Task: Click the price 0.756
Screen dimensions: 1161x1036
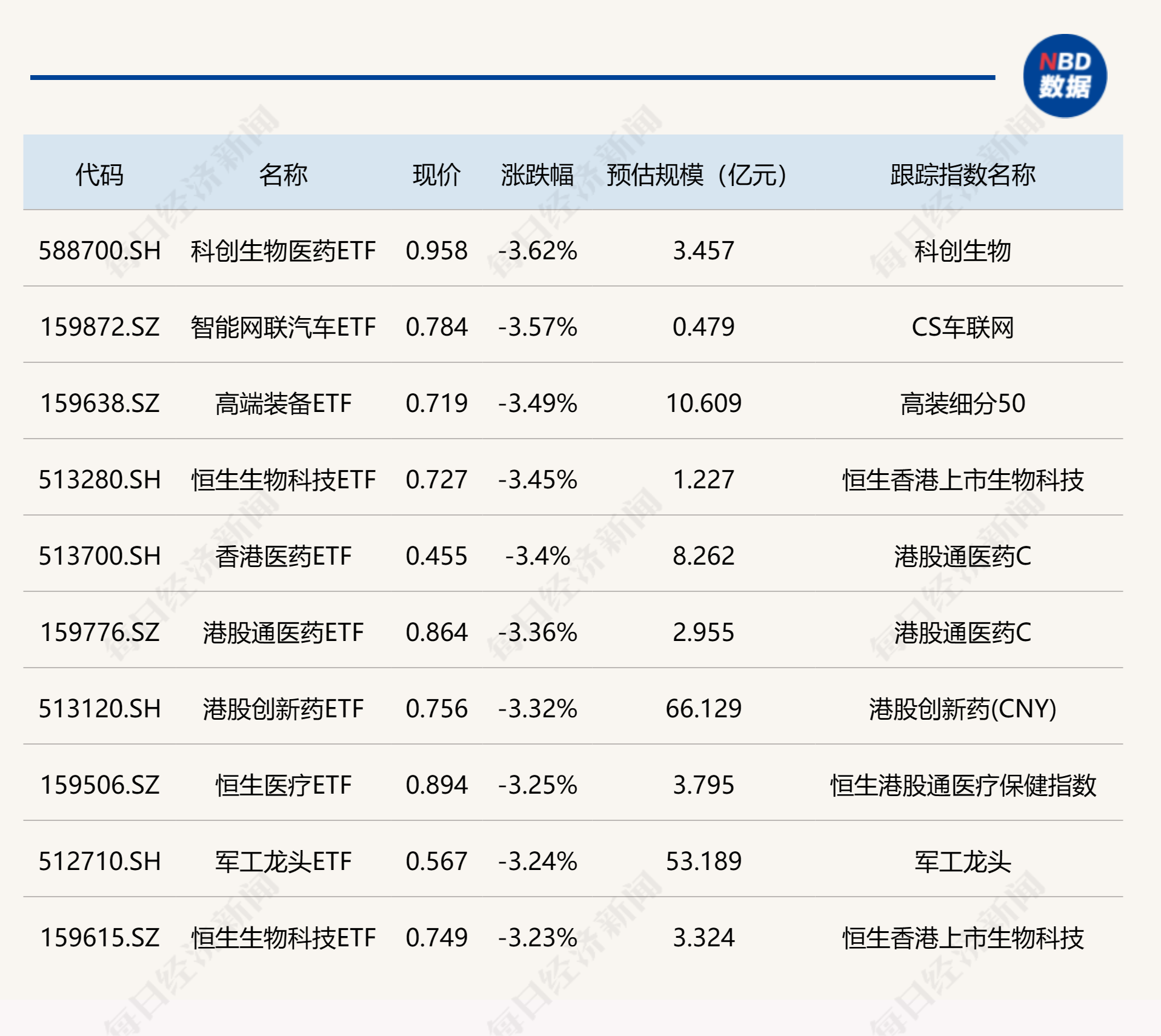Action: pos(436,709)
